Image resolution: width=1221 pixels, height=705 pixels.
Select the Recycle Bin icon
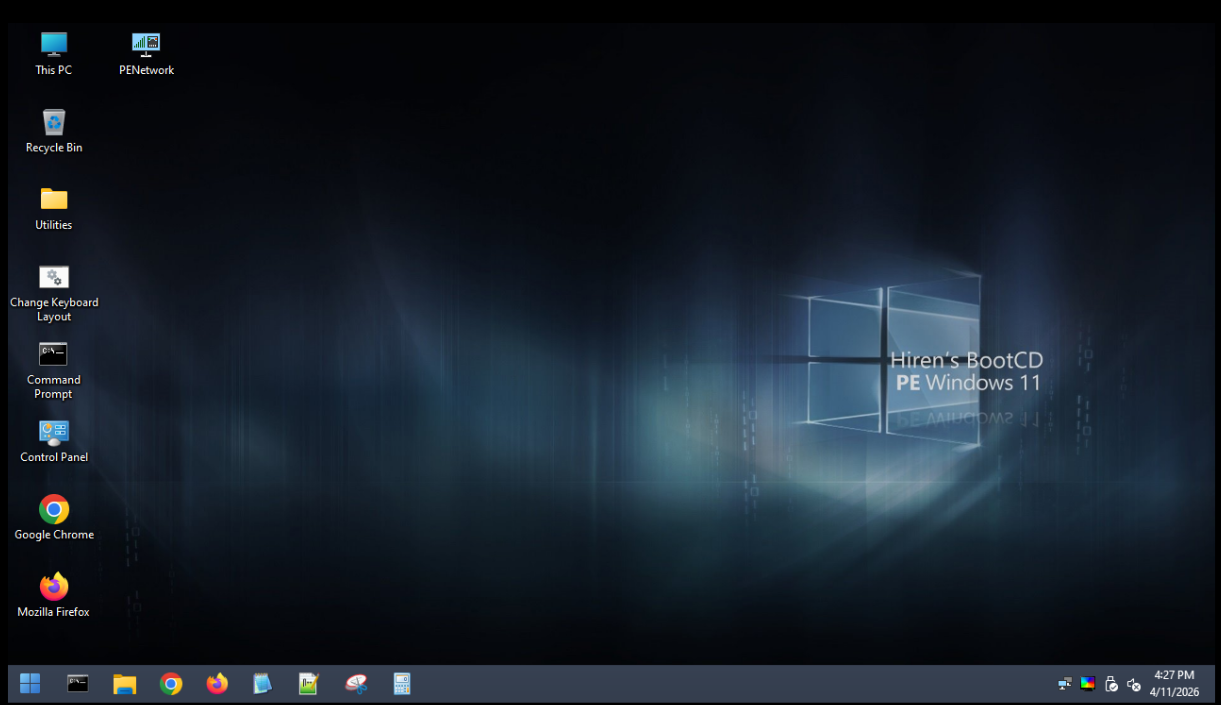[x=54, y=131]
